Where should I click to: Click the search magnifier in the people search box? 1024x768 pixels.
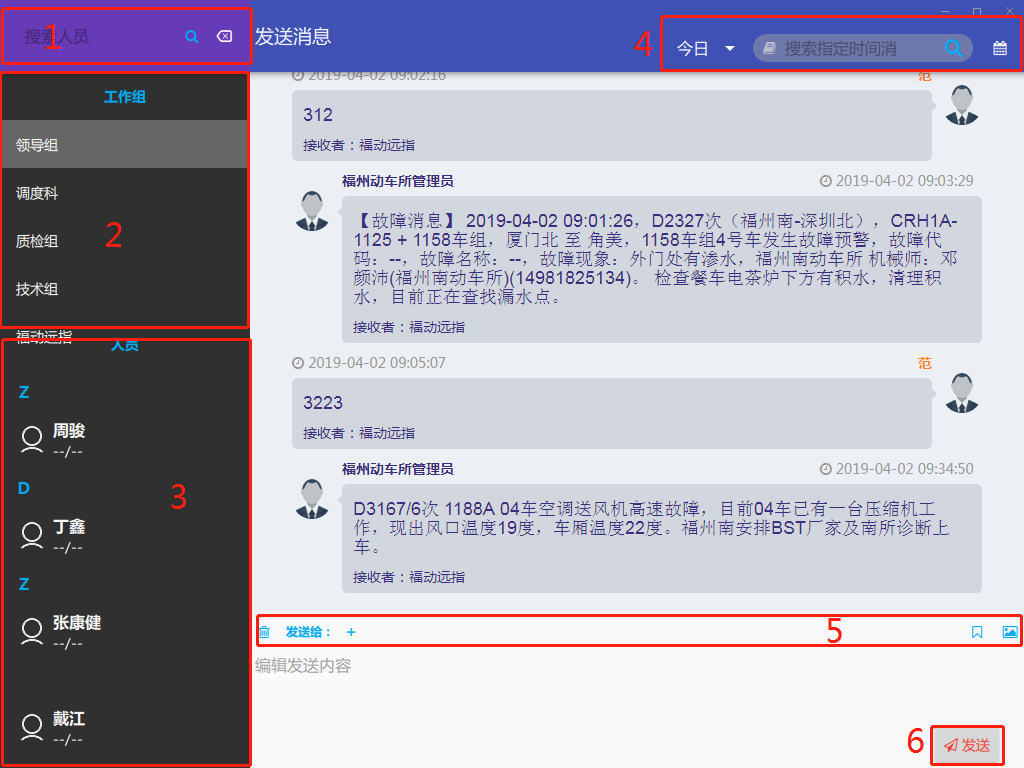[x=191, y=37]
